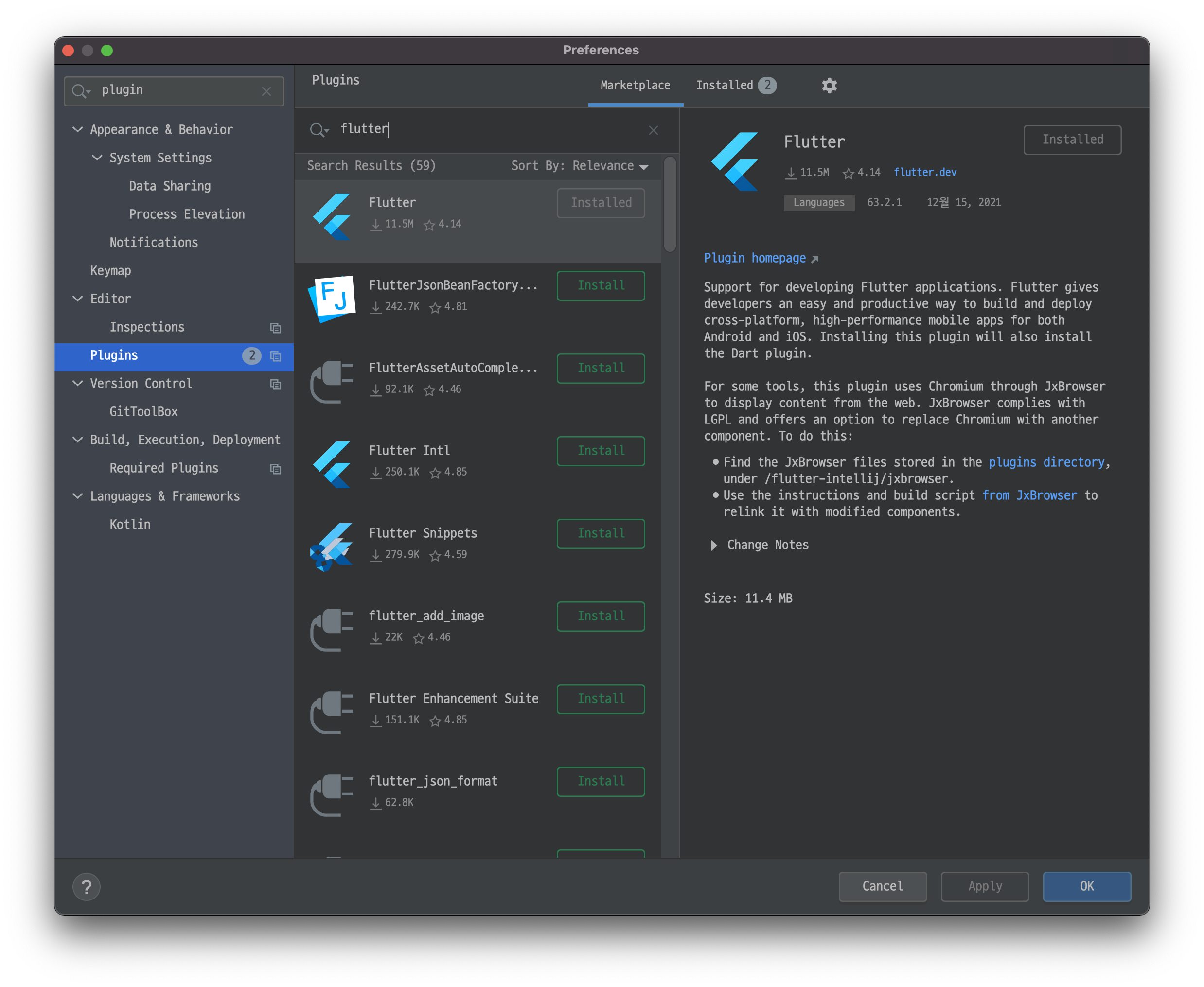Clear the plugin settings search box

(x=266, y=91)
